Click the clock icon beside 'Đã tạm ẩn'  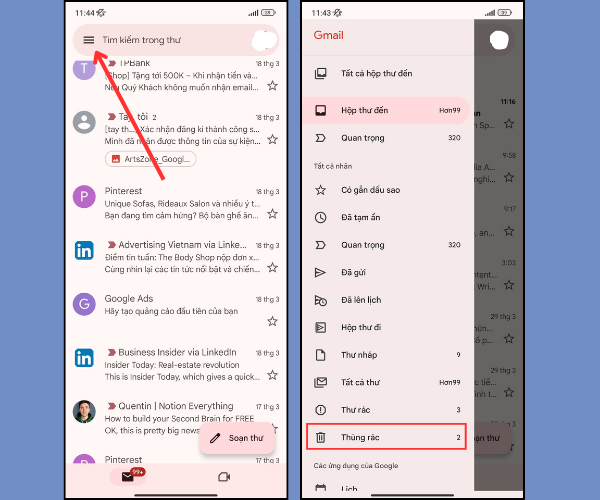(x=320, y=218)
